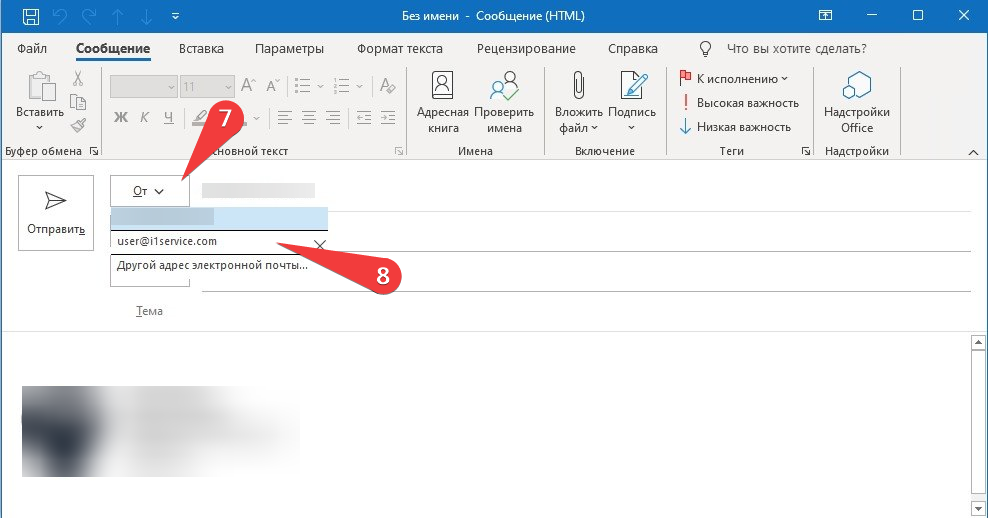Open the Адресная книга
988x518 pixels.
point(442,102)
